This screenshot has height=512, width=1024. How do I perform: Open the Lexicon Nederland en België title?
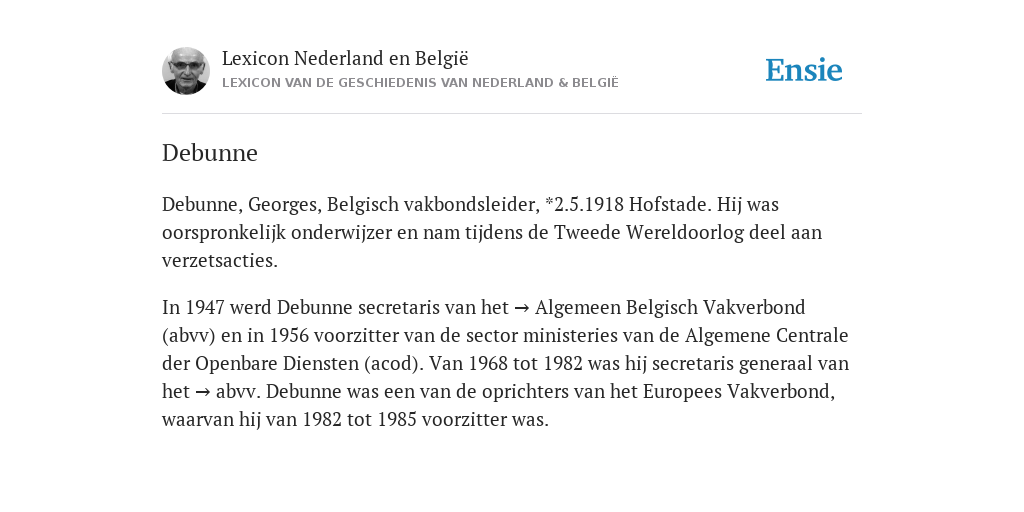click(345, 58)
